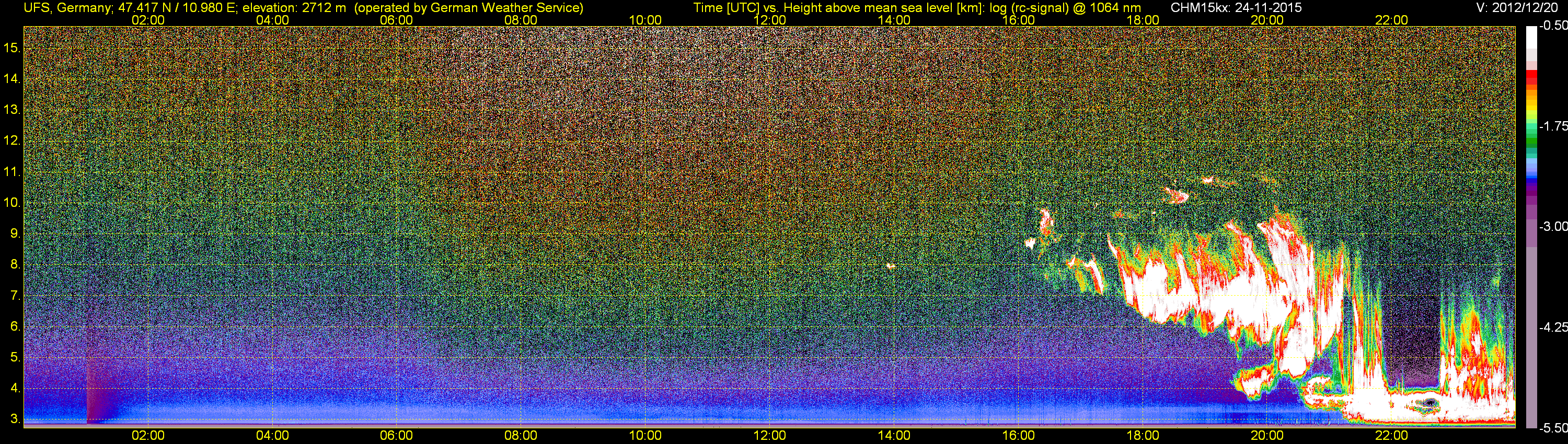Click the '16:00' label on the bottom time axis
The image size is (1568, 444).
[1018, 436]
